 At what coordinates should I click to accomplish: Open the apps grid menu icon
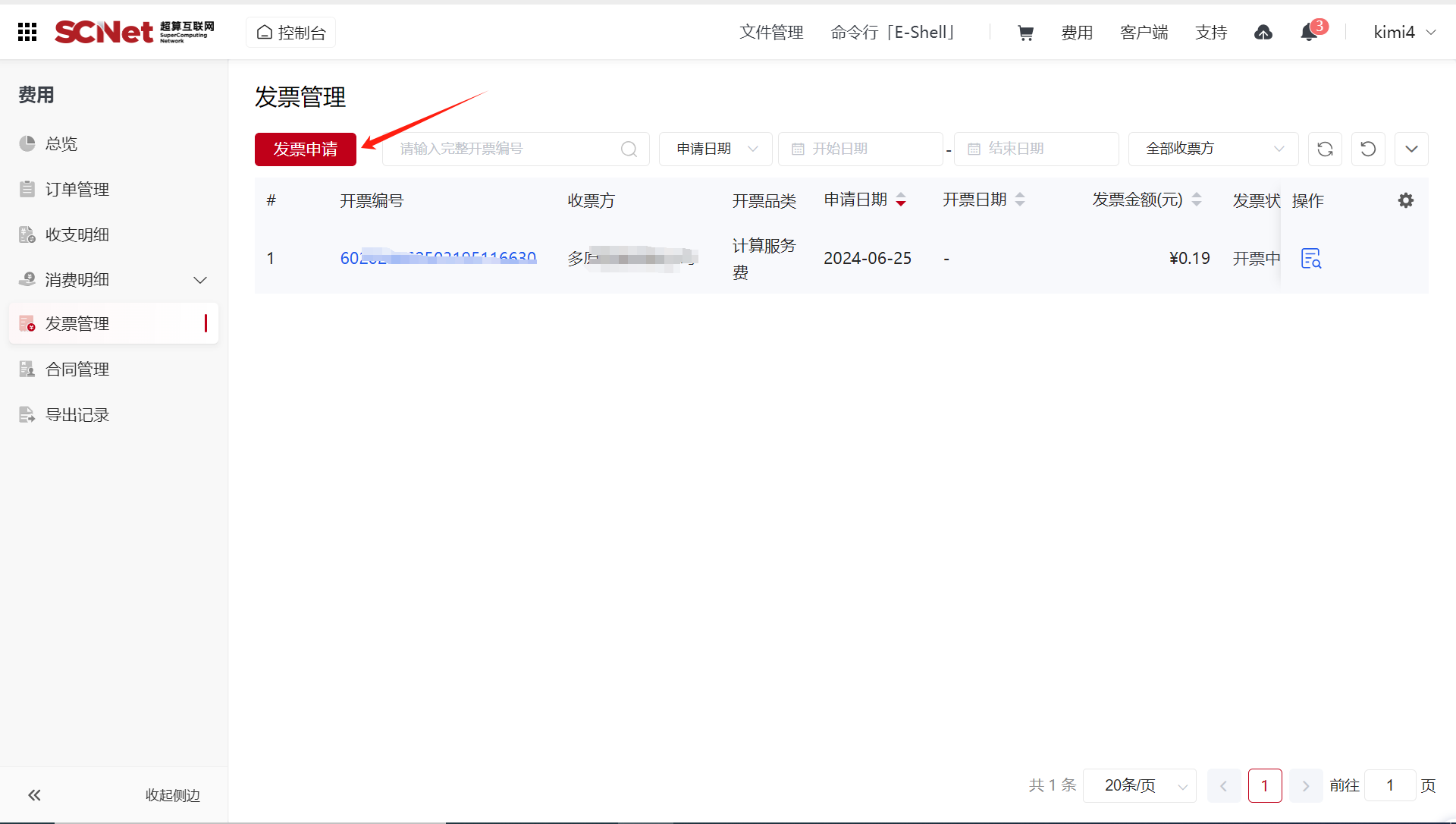pyautogui.click(x=27, y=32)
